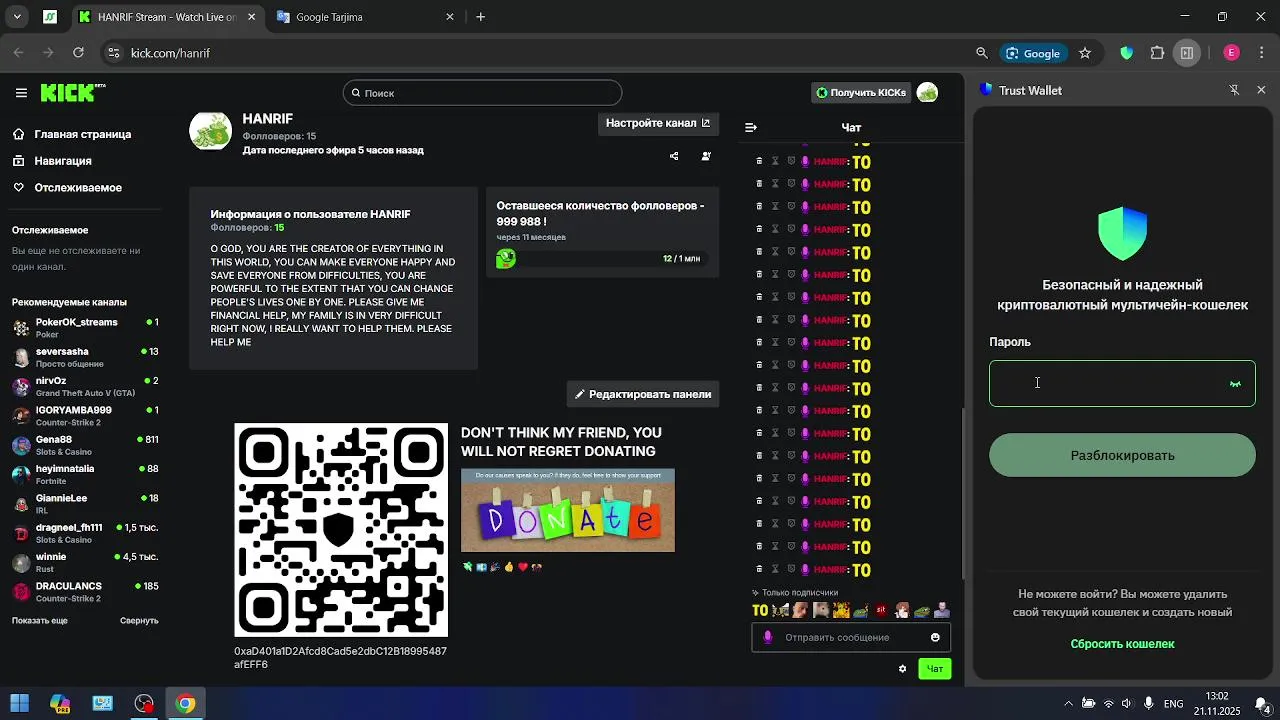Click Редактировать панели button

coord(643,394)
